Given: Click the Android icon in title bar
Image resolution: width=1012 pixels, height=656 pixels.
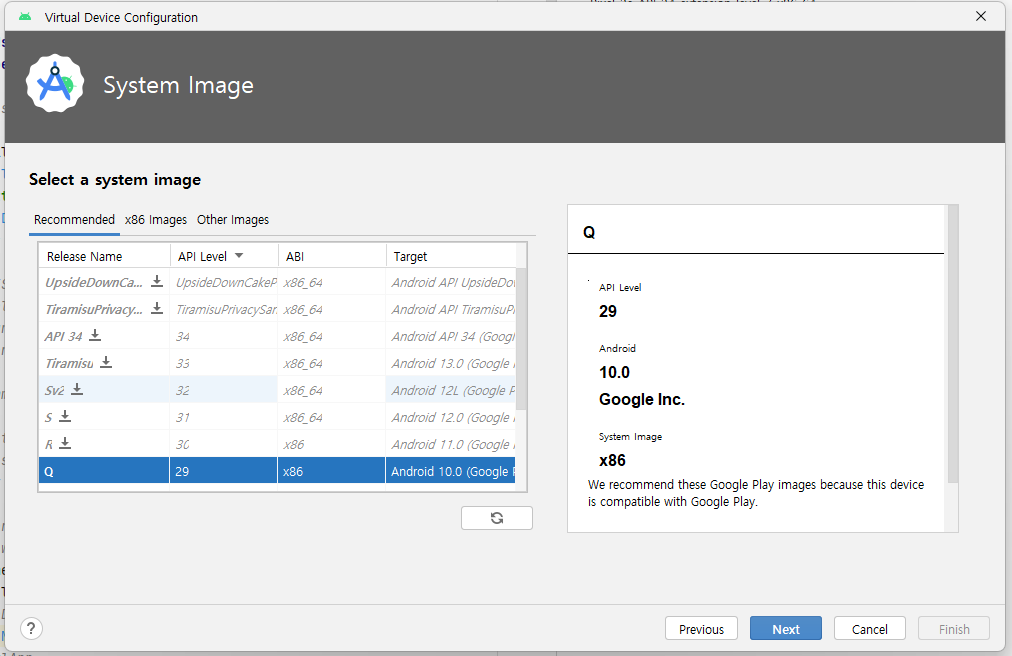Looking at the screenshot, I should (x=25, y=17).
